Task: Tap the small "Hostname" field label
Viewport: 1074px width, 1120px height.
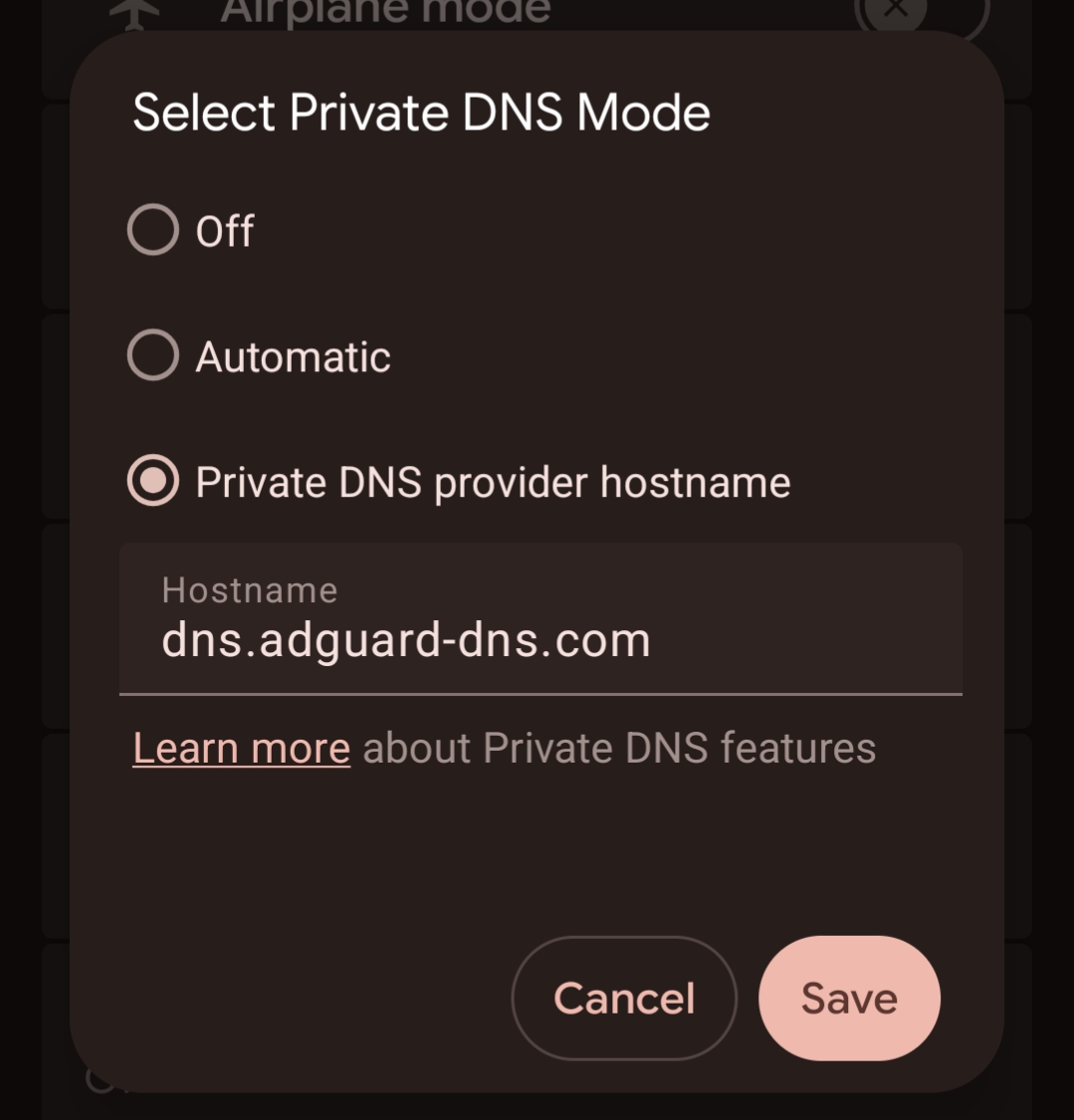Action: click(250, 590)
